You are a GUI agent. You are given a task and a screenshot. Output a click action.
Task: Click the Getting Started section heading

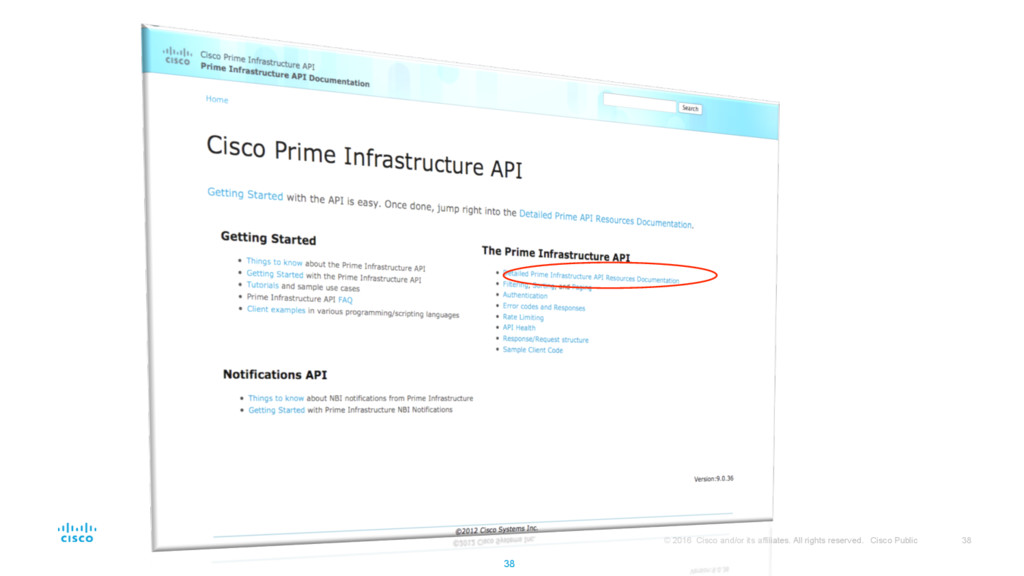(268, 238)
